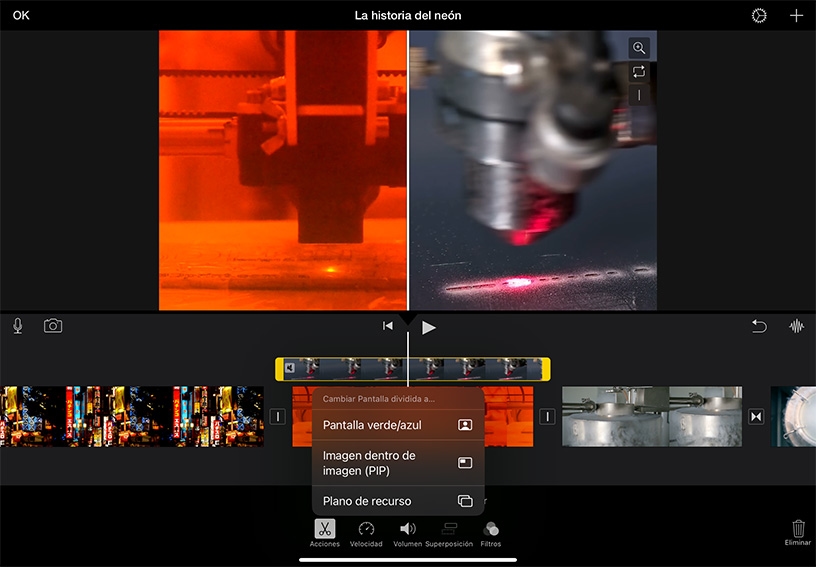Play the video preview

[428, 327]
